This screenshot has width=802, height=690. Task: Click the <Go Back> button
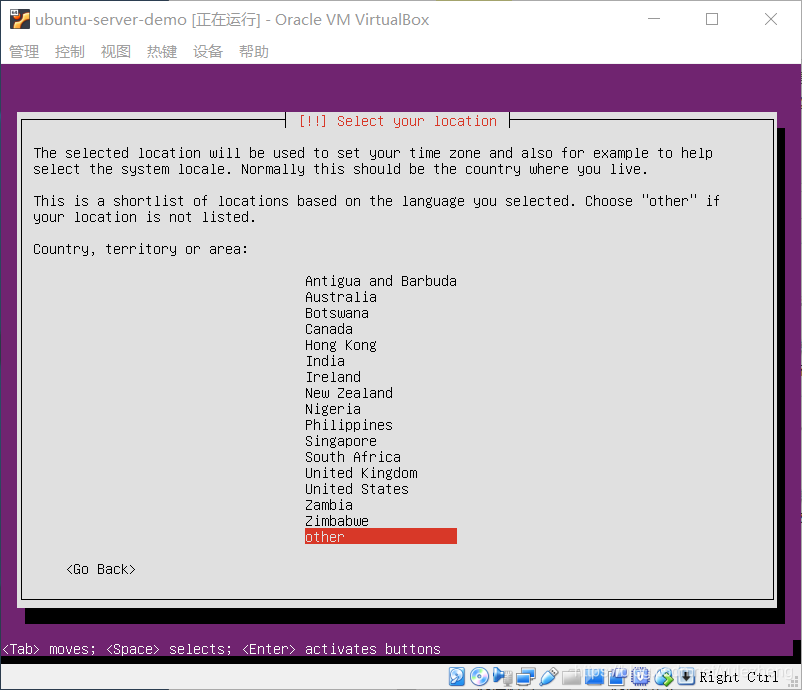point(101,569)
